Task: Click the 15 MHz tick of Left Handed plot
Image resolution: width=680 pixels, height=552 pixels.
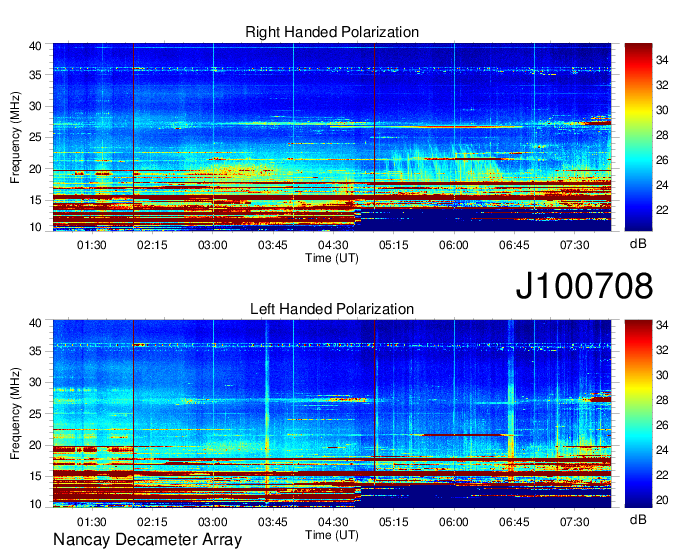Action: pyautogui.click(x=35, y=476)
